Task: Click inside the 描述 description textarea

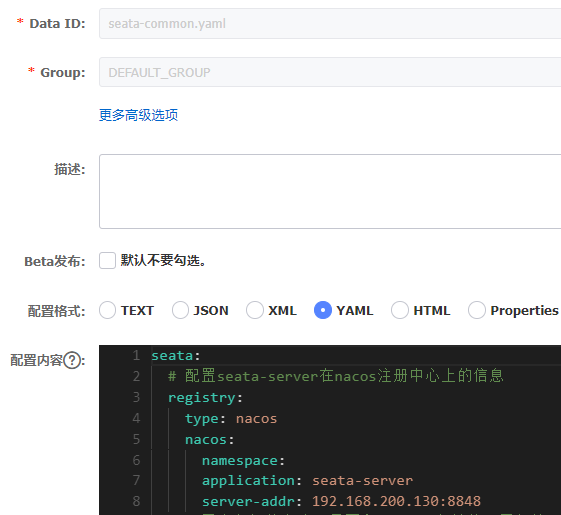Action: coord(330,191)
